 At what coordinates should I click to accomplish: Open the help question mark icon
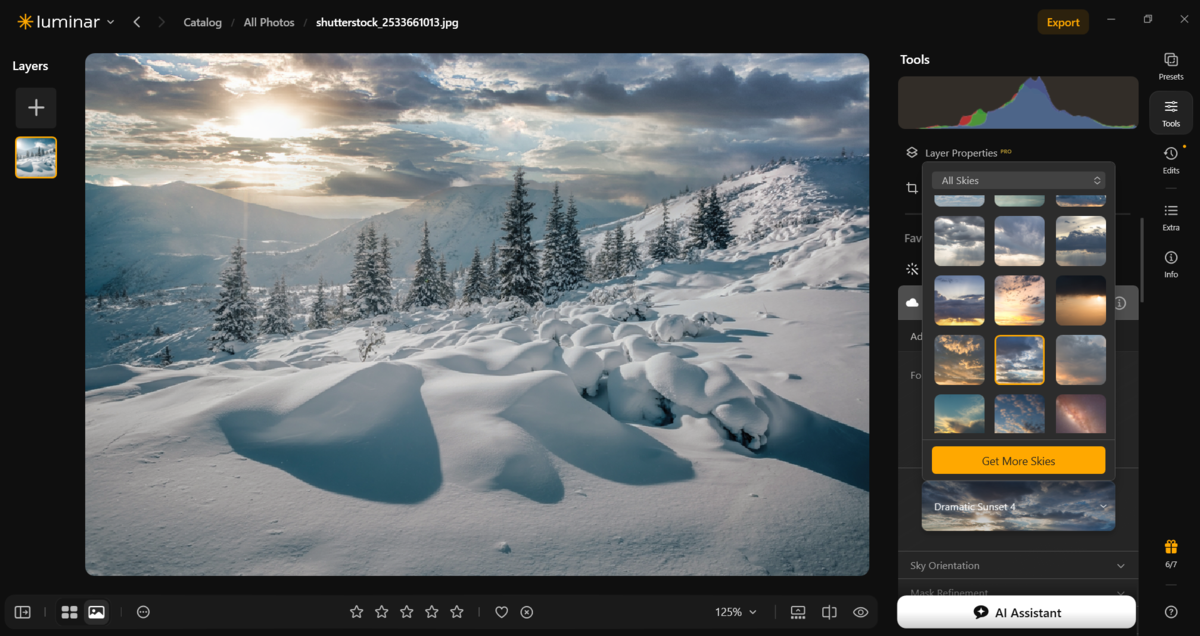1171,612
